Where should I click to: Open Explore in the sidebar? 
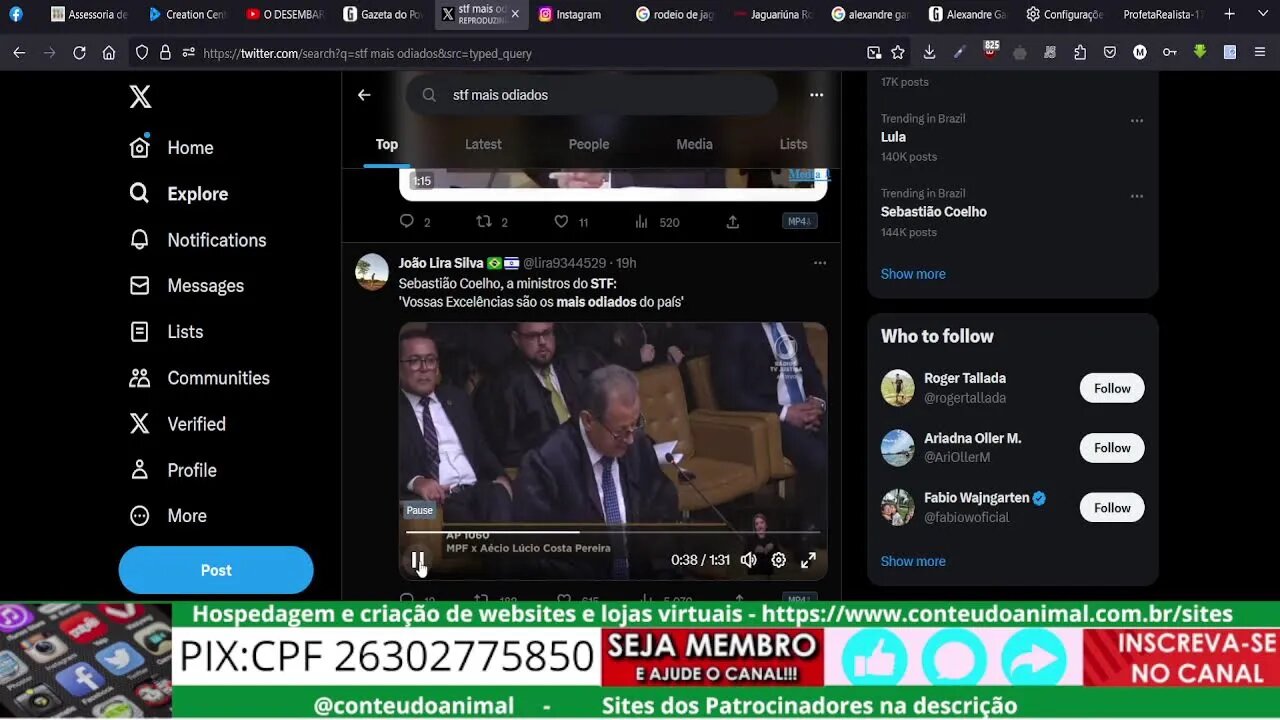pos(178,194)
